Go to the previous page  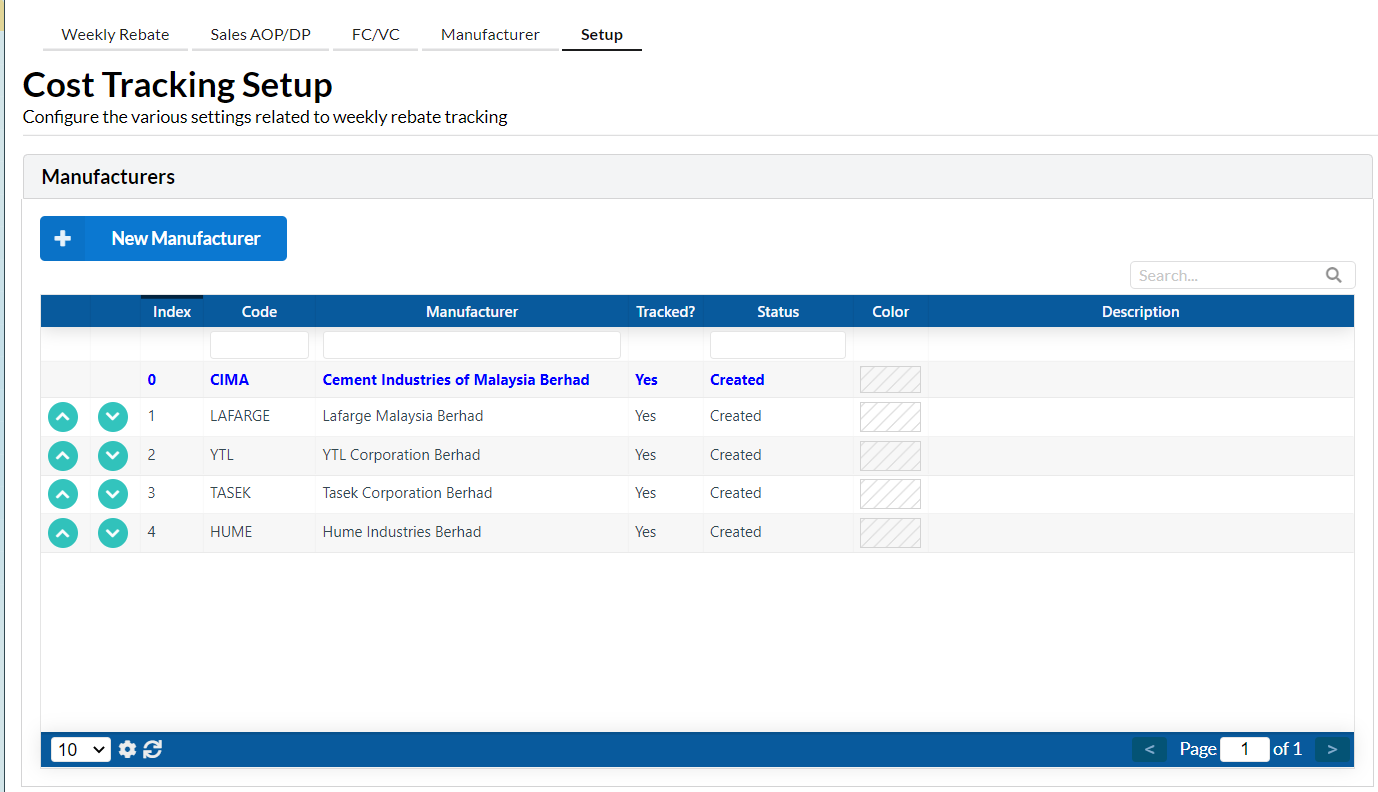coord(1149,749)
